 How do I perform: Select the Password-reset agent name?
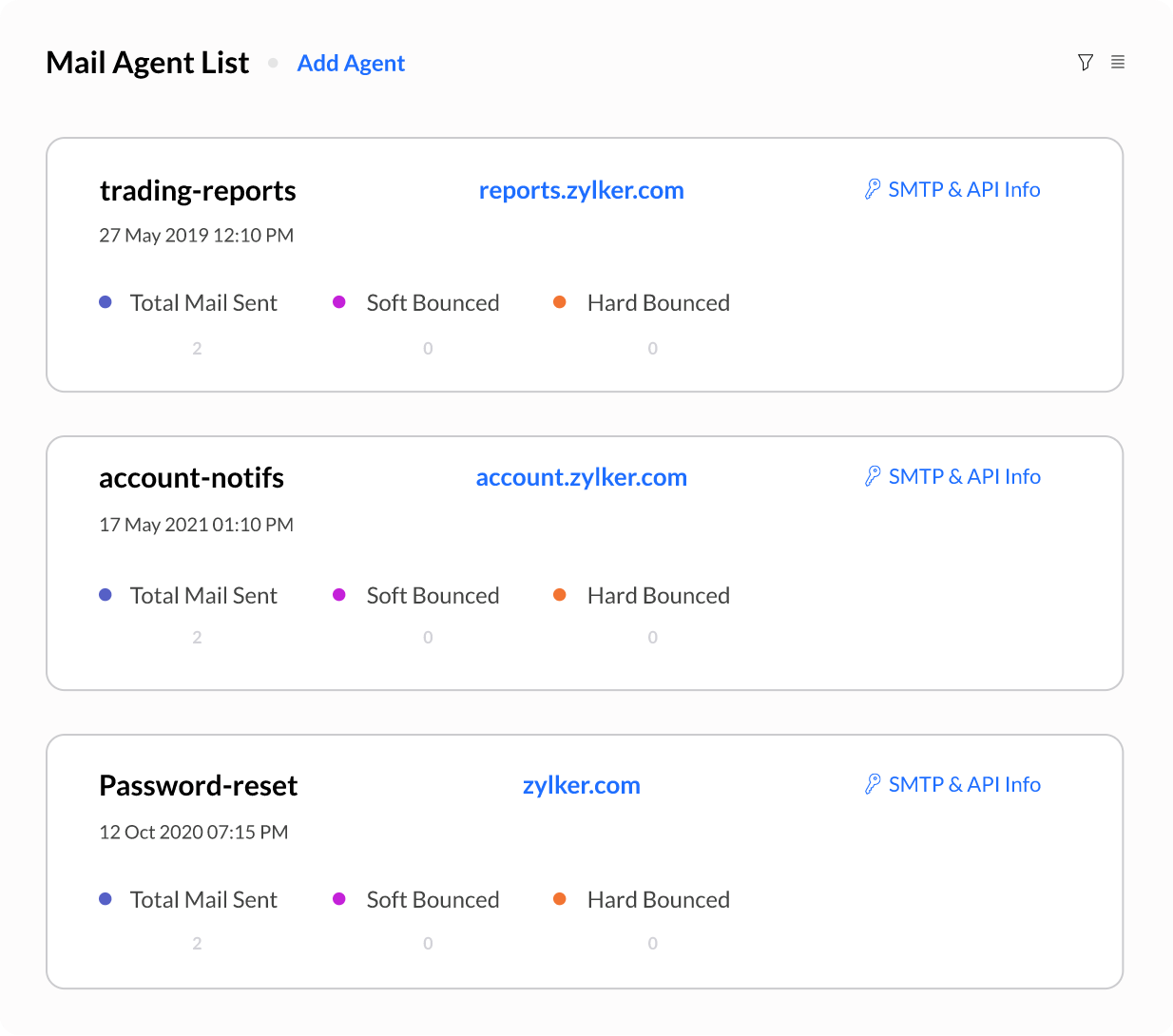[198, 785]
